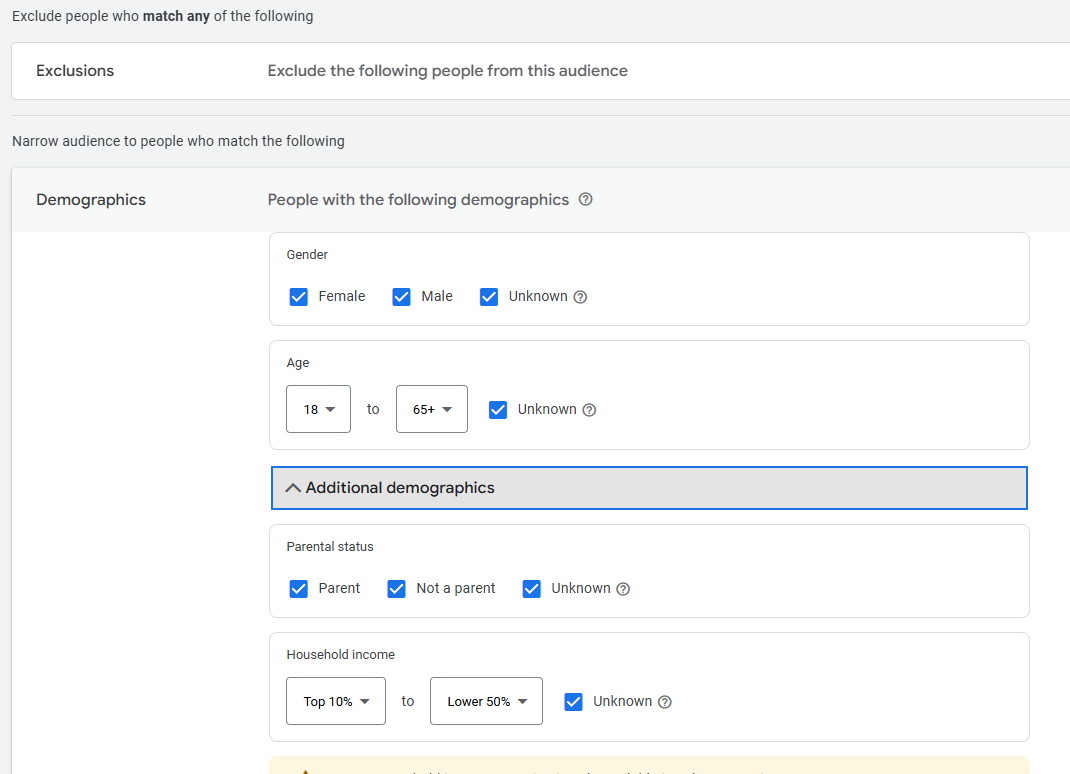Open help tooltip beside gender Unknown checkbox
The height and width of the screenshot is (774, 1070).
point(582,296)
